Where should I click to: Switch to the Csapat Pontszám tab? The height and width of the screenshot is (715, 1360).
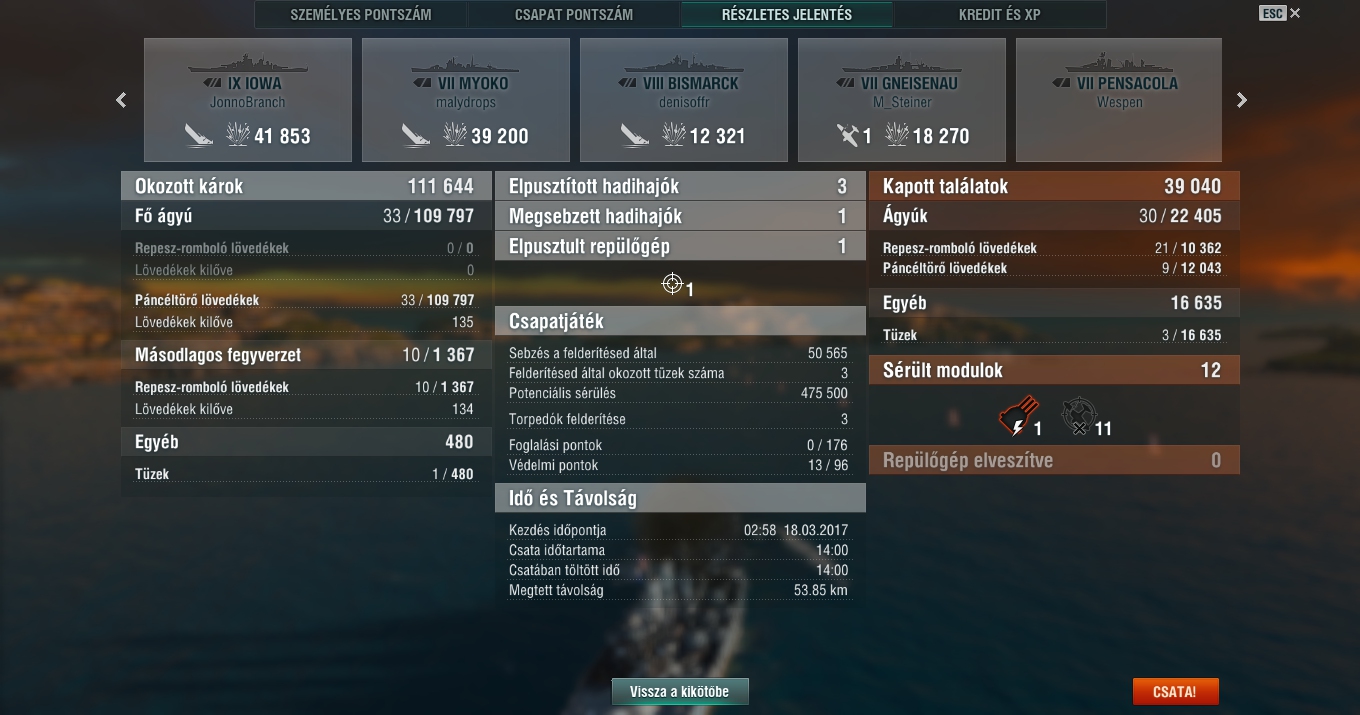[574, 15]
